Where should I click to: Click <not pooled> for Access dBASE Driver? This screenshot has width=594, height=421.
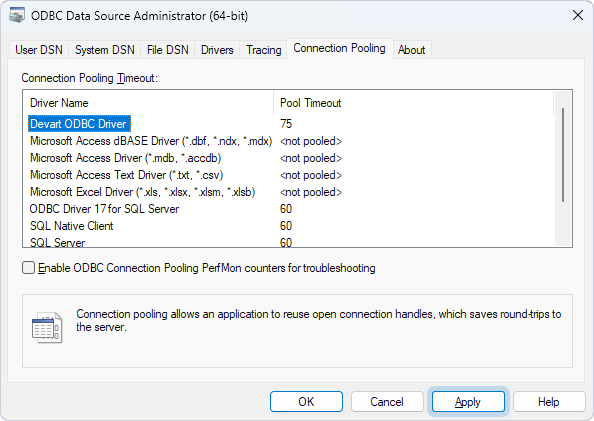[311, 141]
